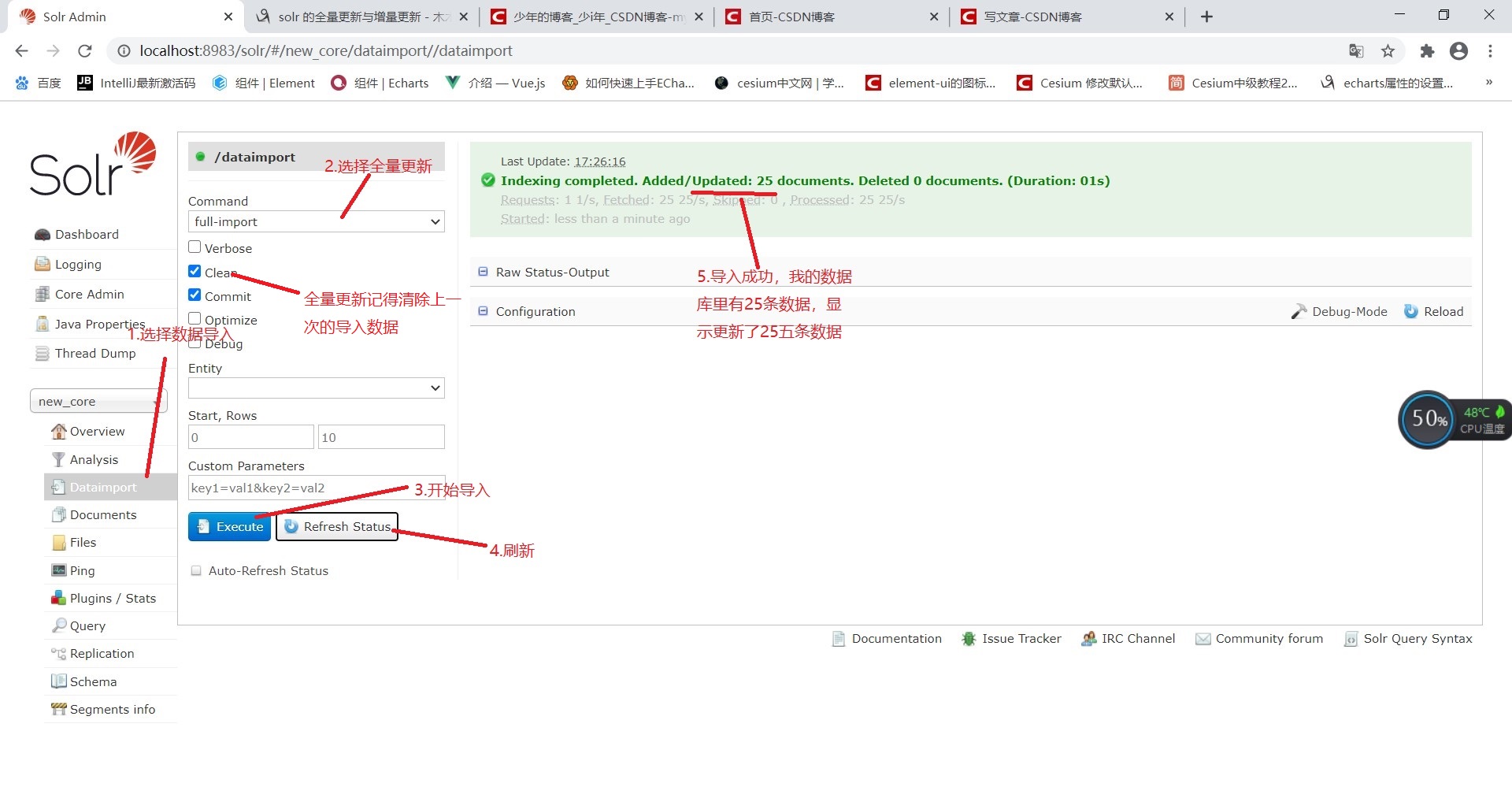Click the IRC Channel icon

pyautogui.click(x=1088, y=640)
